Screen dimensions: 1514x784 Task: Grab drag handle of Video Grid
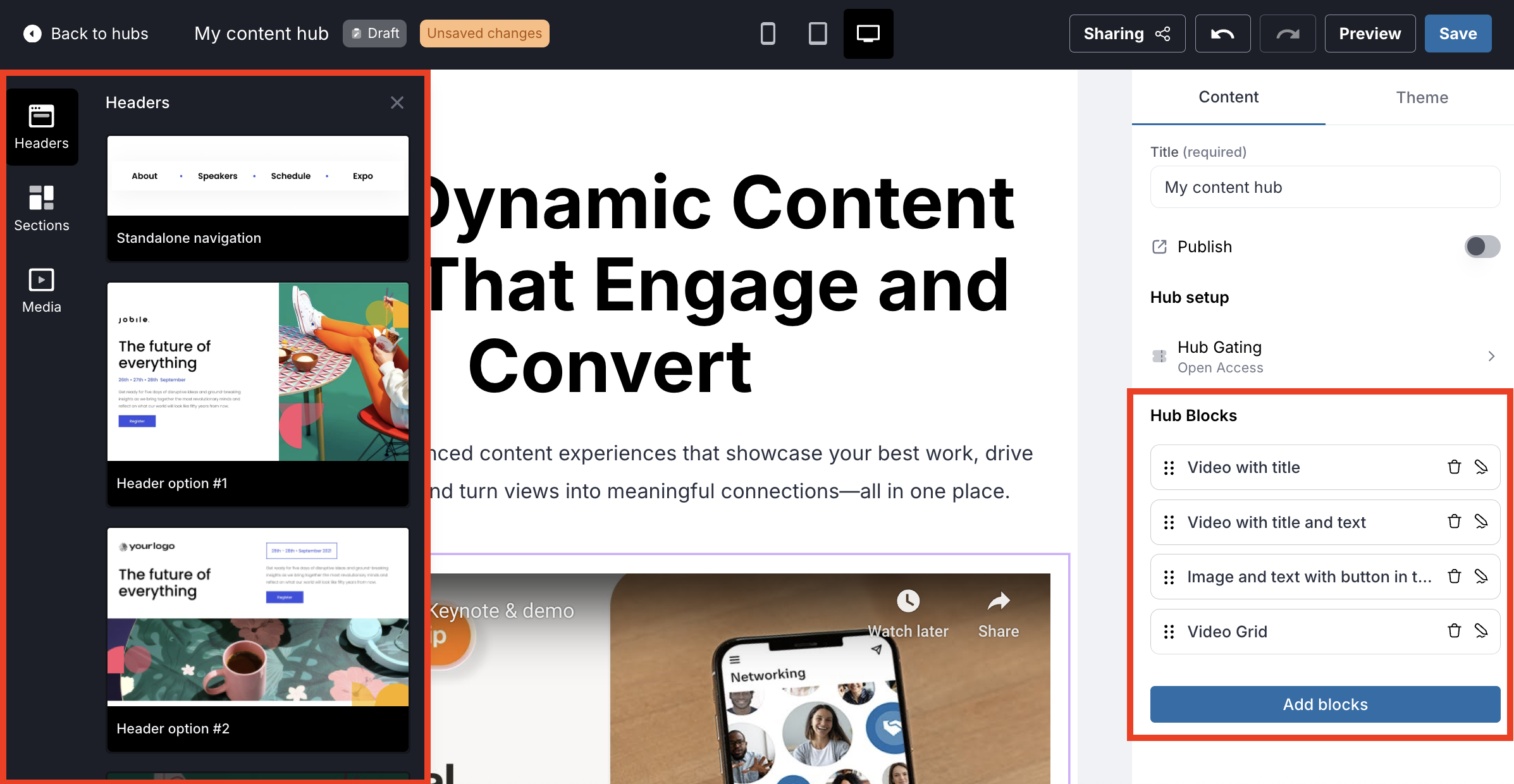(x=1169, y=632)
